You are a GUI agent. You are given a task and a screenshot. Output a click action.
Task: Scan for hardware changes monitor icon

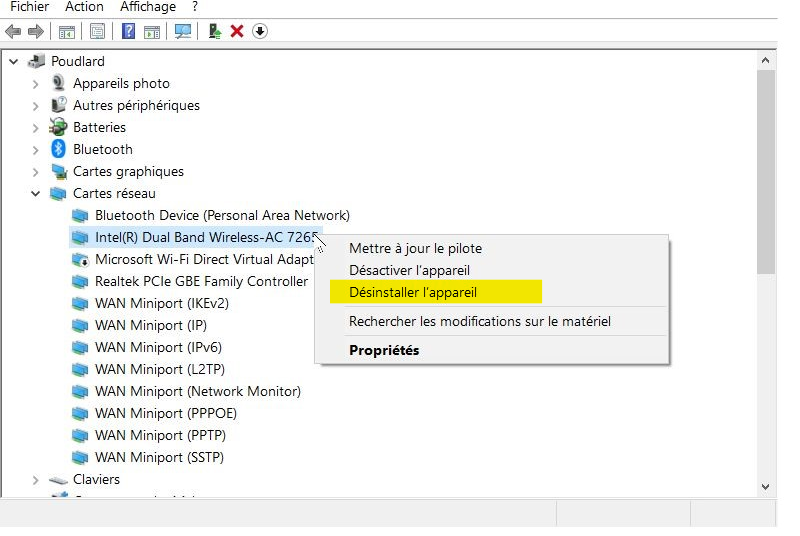click(183, 32)
